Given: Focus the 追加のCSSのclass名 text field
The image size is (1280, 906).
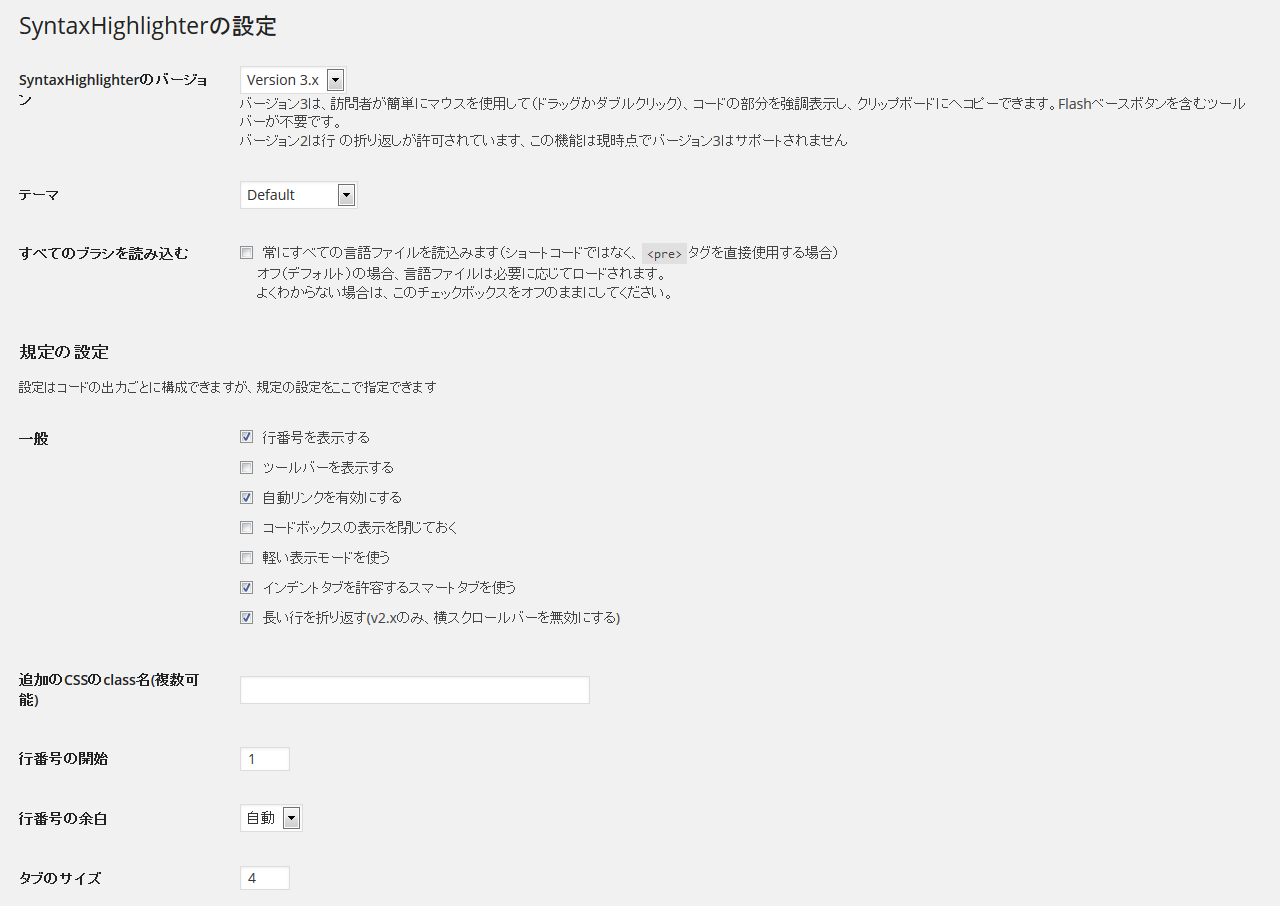Looking at the screenshot, I should pos(415,690).
